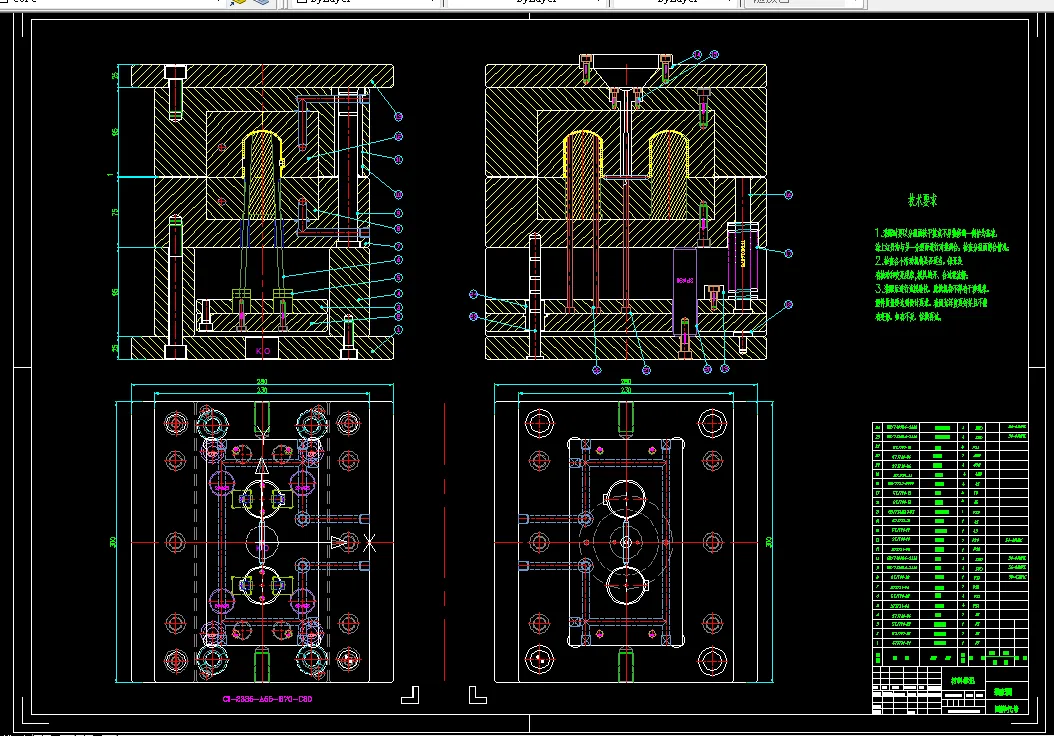Select the green '技术要求' heading text
The image size is (1054, 736).
922,200
